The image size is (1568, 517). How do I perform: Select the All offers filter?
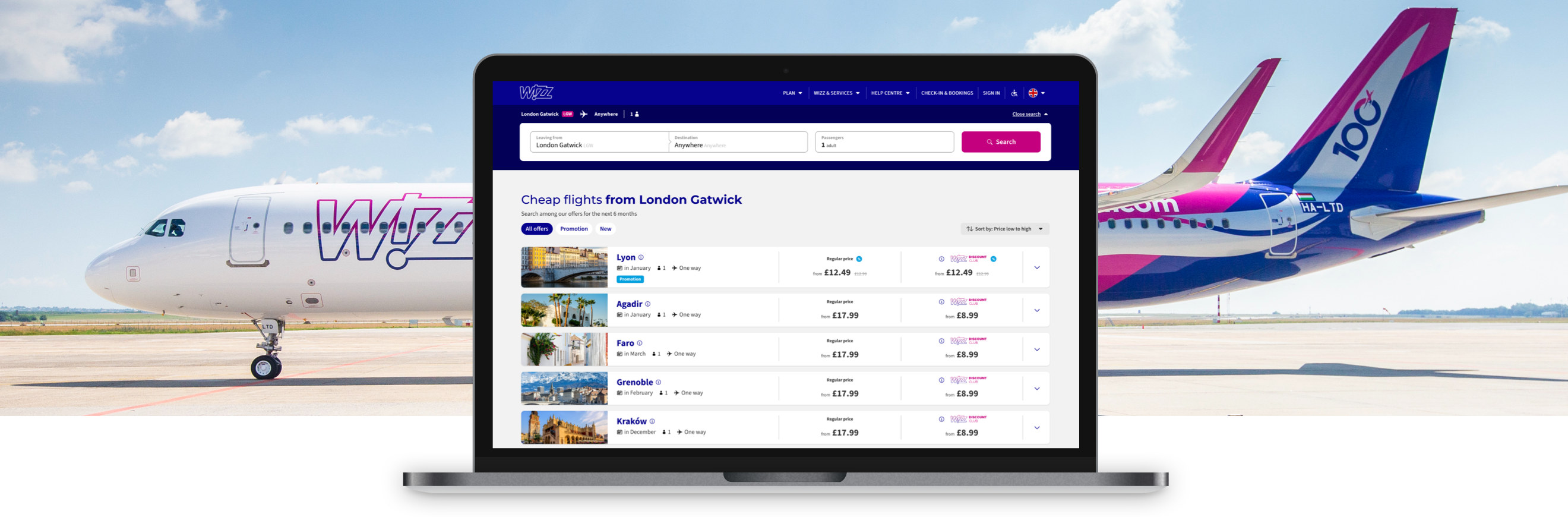[536, 229]
